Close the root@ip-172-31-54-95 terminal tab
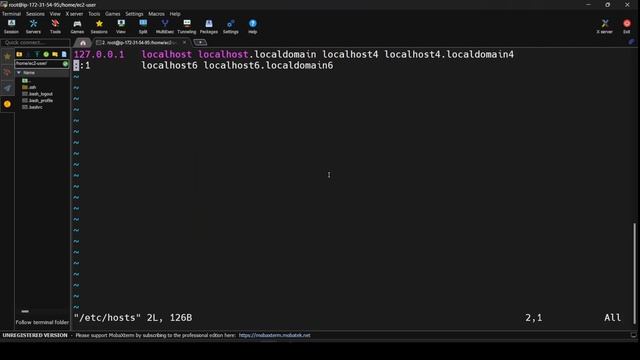Screen dimensions: 640x360 tap(184, 42)
